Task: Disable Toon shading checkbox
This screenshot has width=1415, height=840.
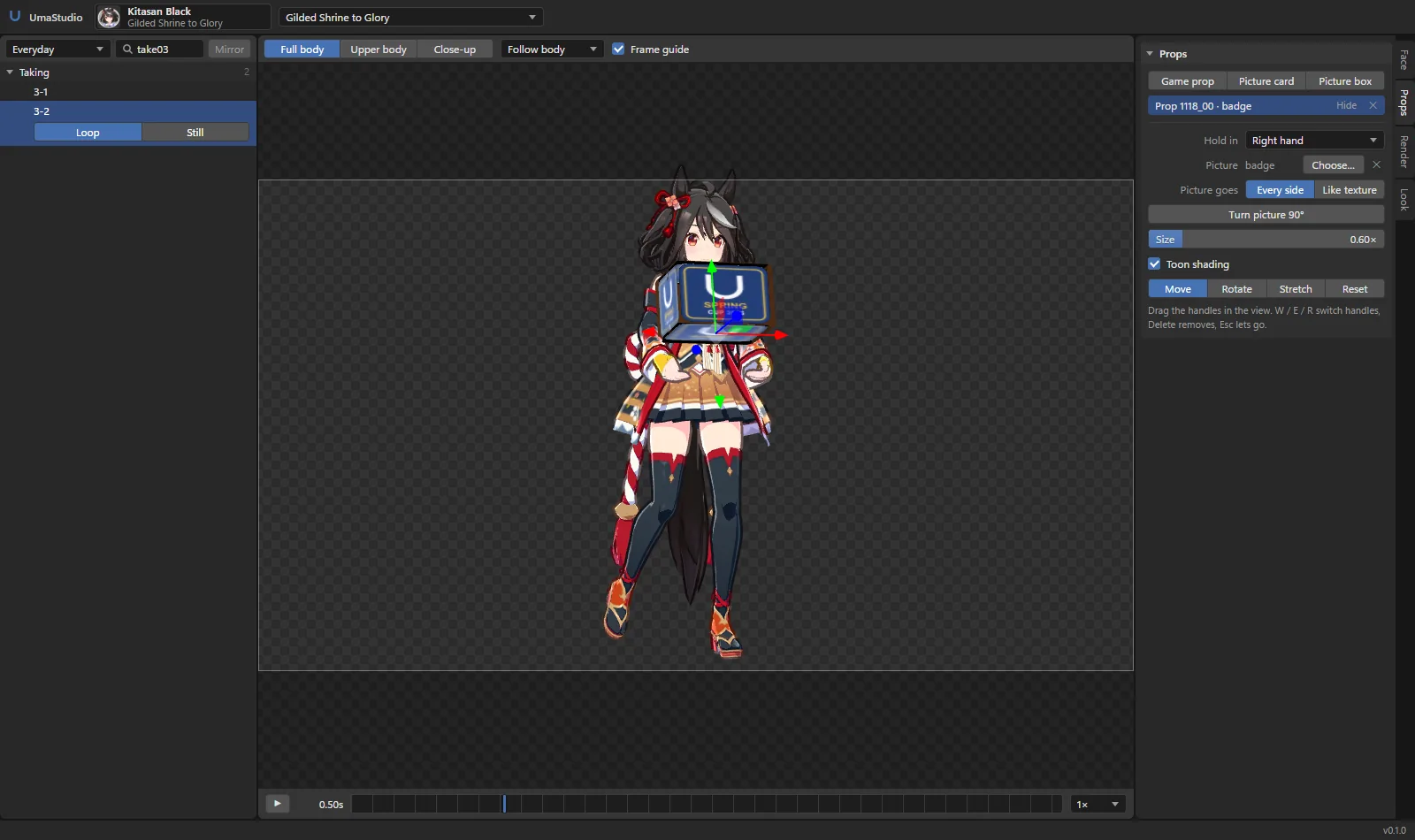Action: 1154,264
